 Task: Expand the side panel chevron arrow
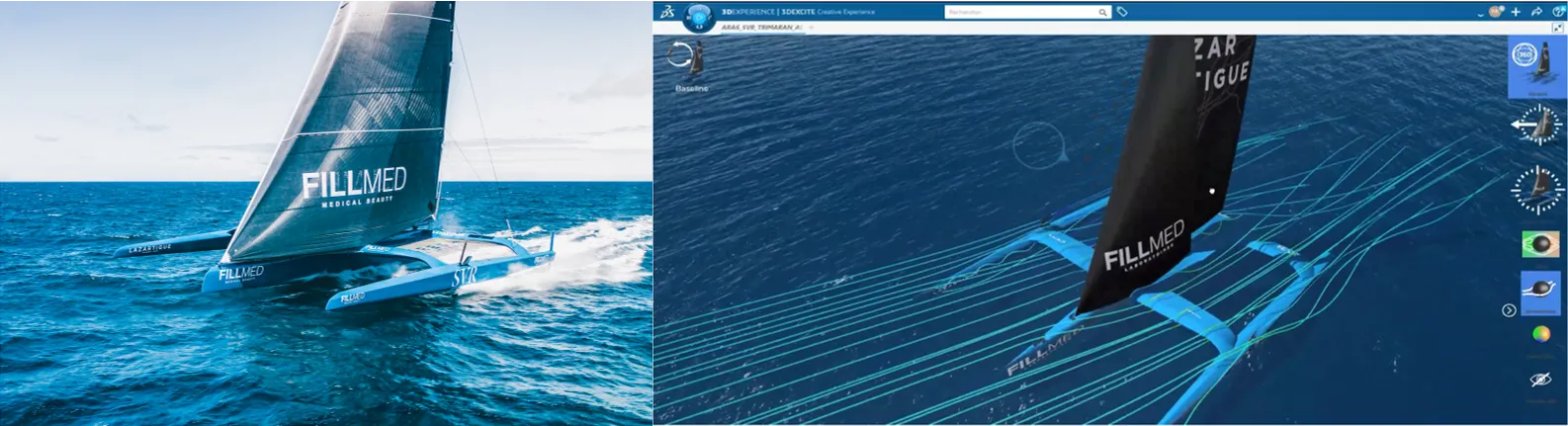1509,310
